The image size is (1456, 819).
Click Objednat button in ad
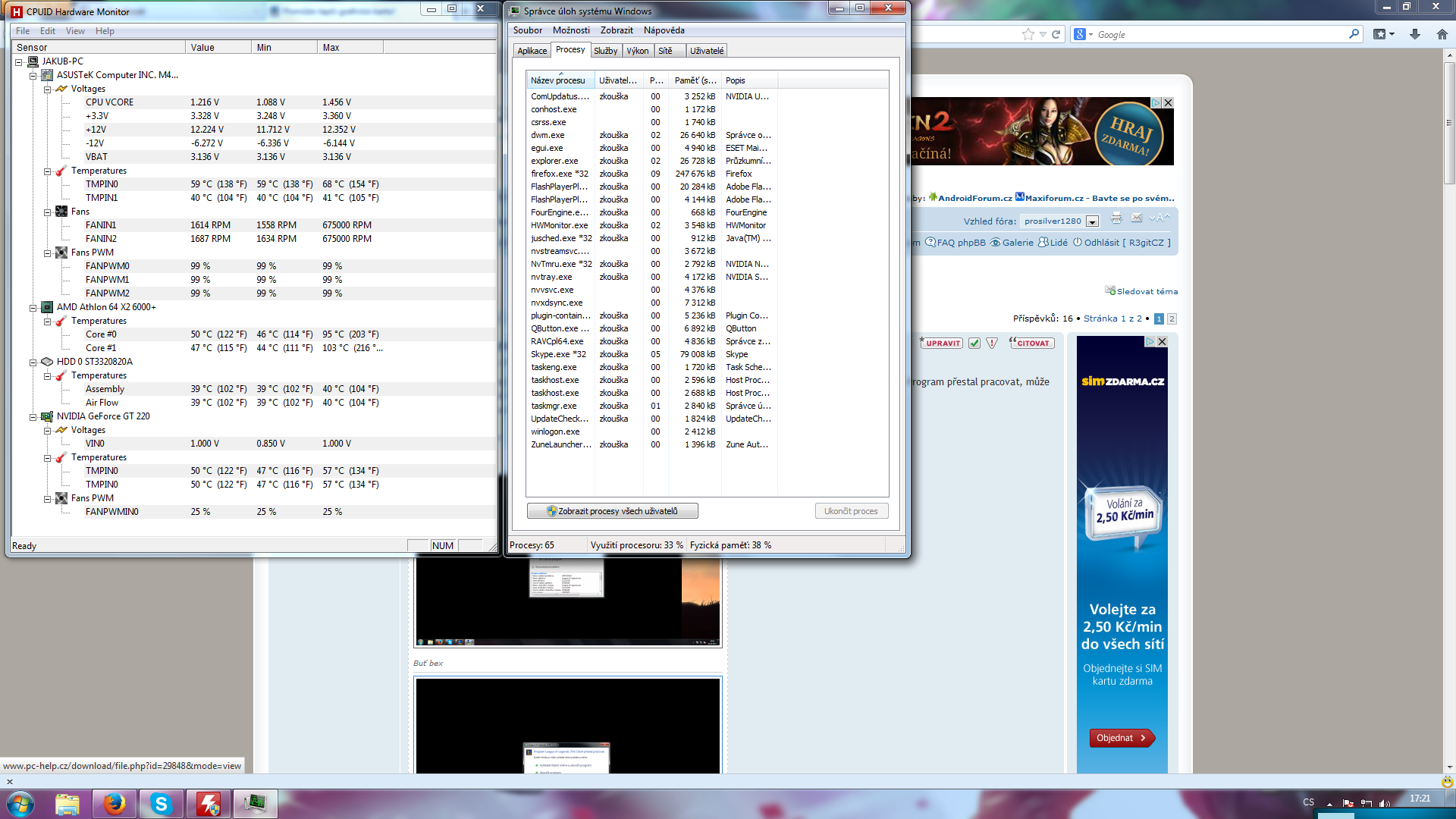[x=1122, y=738]
